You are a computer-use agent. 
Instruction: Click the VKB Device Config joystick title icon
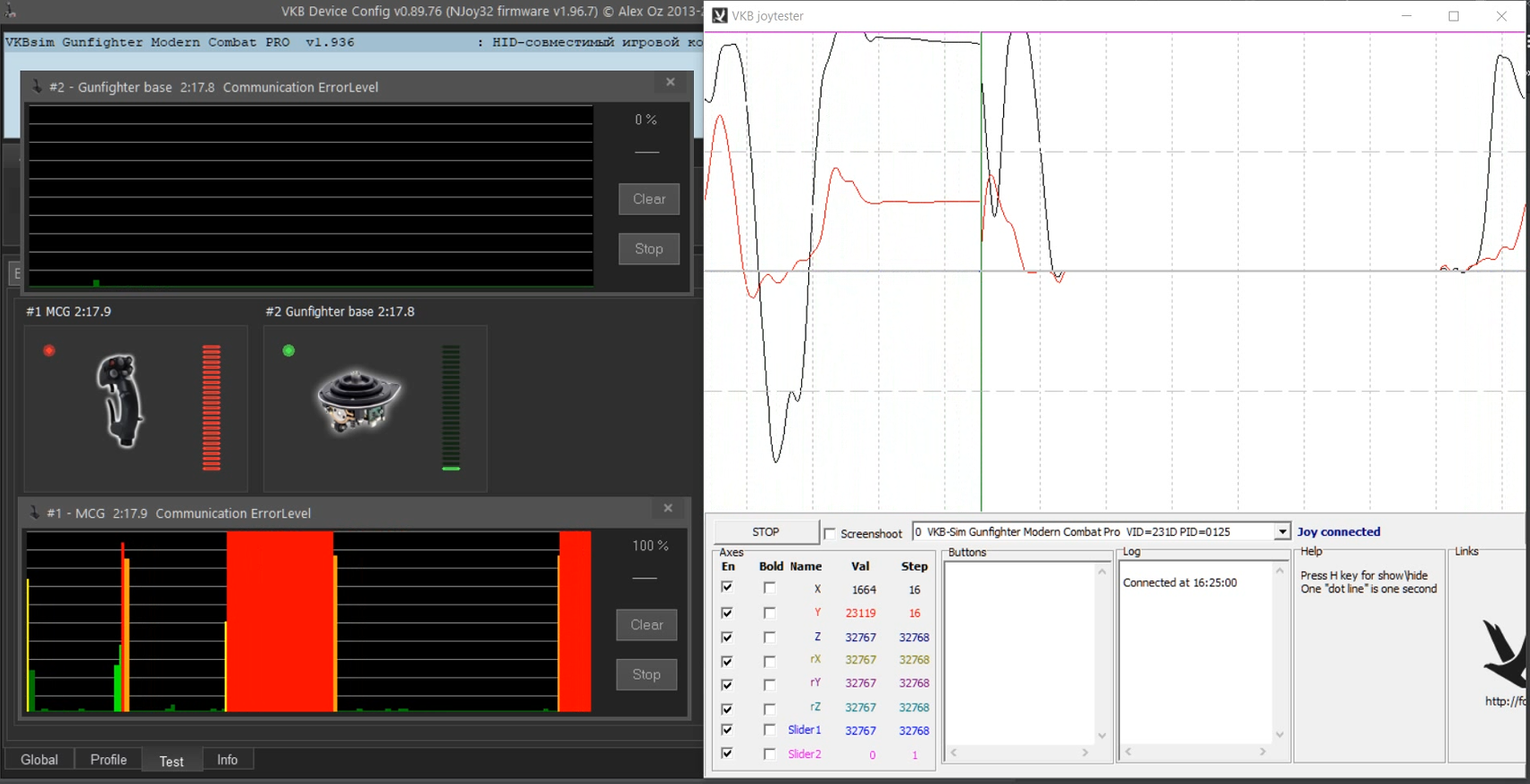11,12
